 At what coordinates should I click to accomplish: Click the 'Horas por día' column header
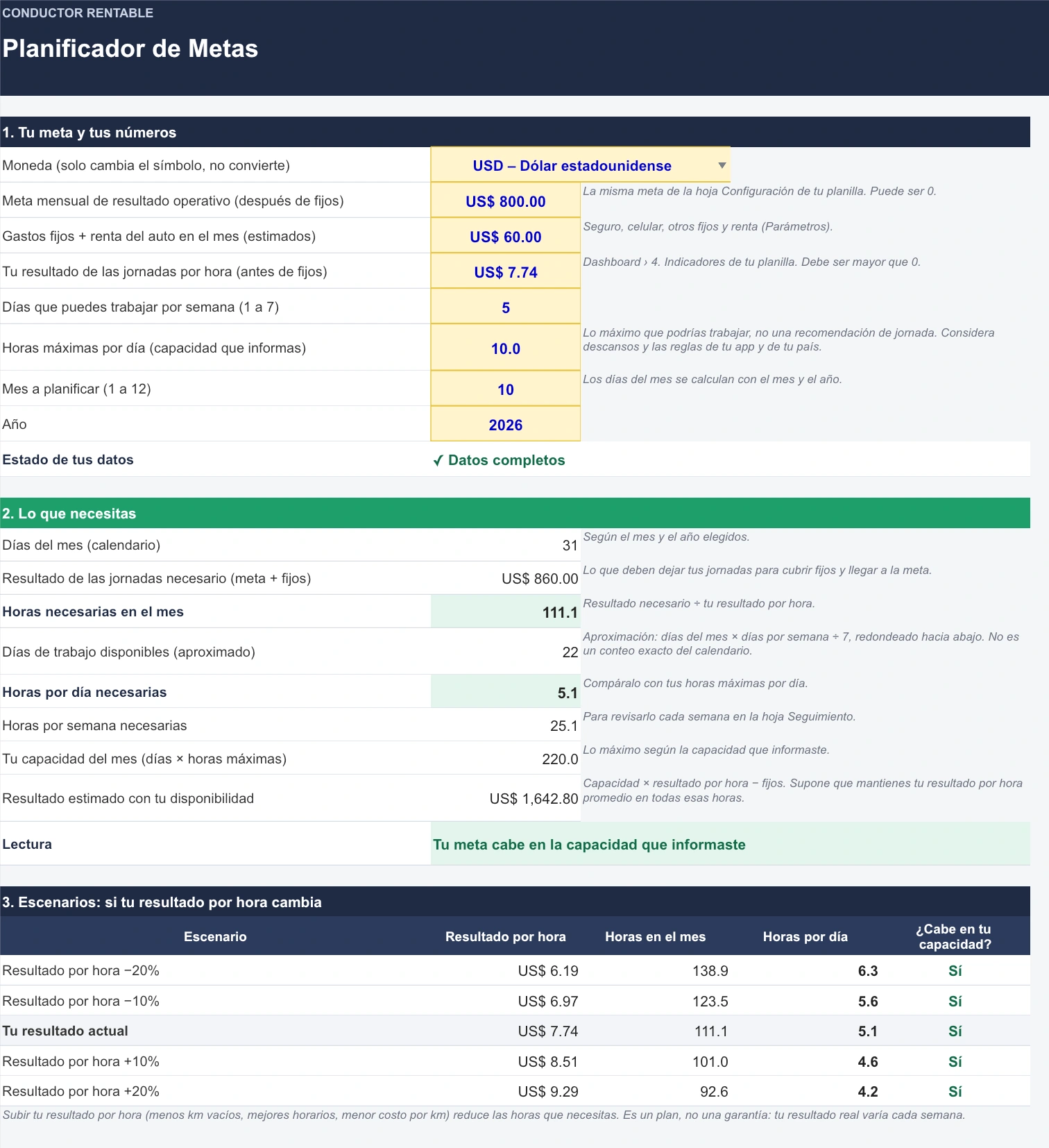pos(805,936)
